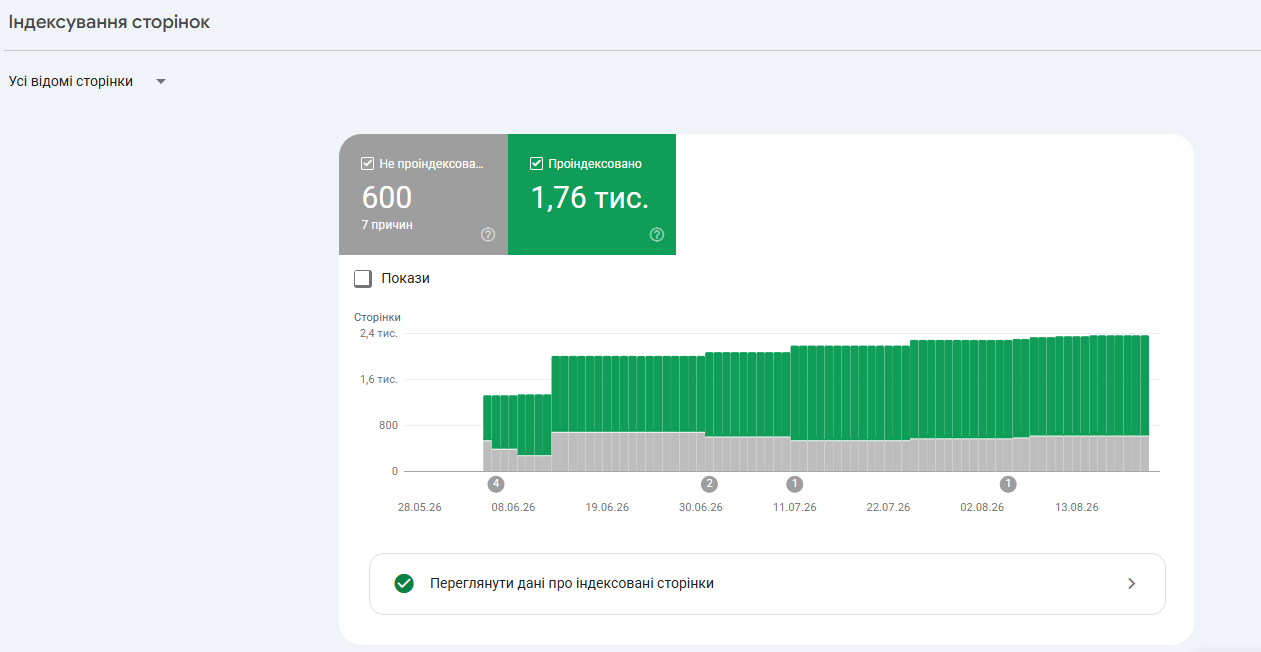Click the help icon on Не проіндексовано card

click(488, 235)
